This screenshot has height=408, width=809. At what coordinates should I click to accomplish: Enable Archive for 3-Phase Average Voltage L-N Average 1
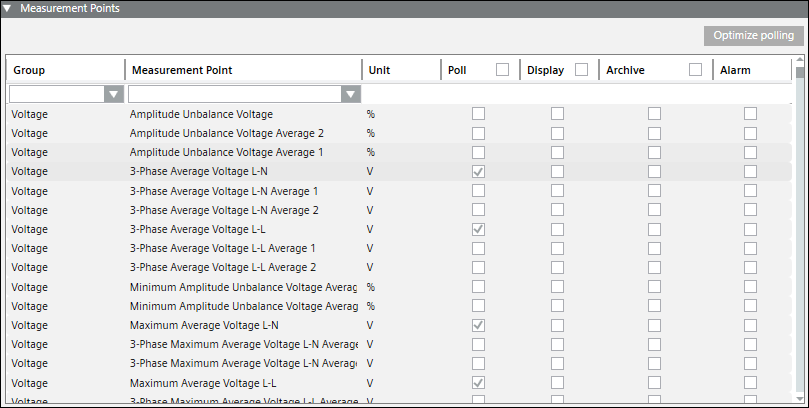[x=654, y=191]
